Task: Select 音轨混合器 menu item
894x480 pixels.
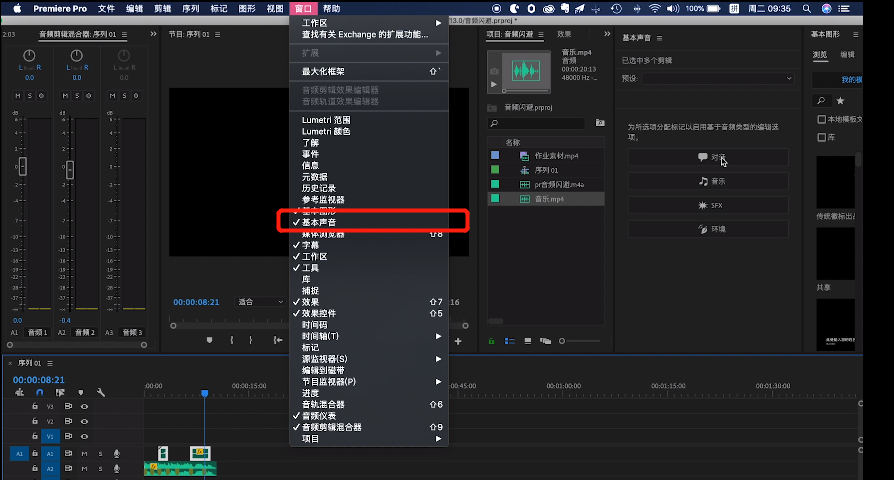Action: [369, 405]
